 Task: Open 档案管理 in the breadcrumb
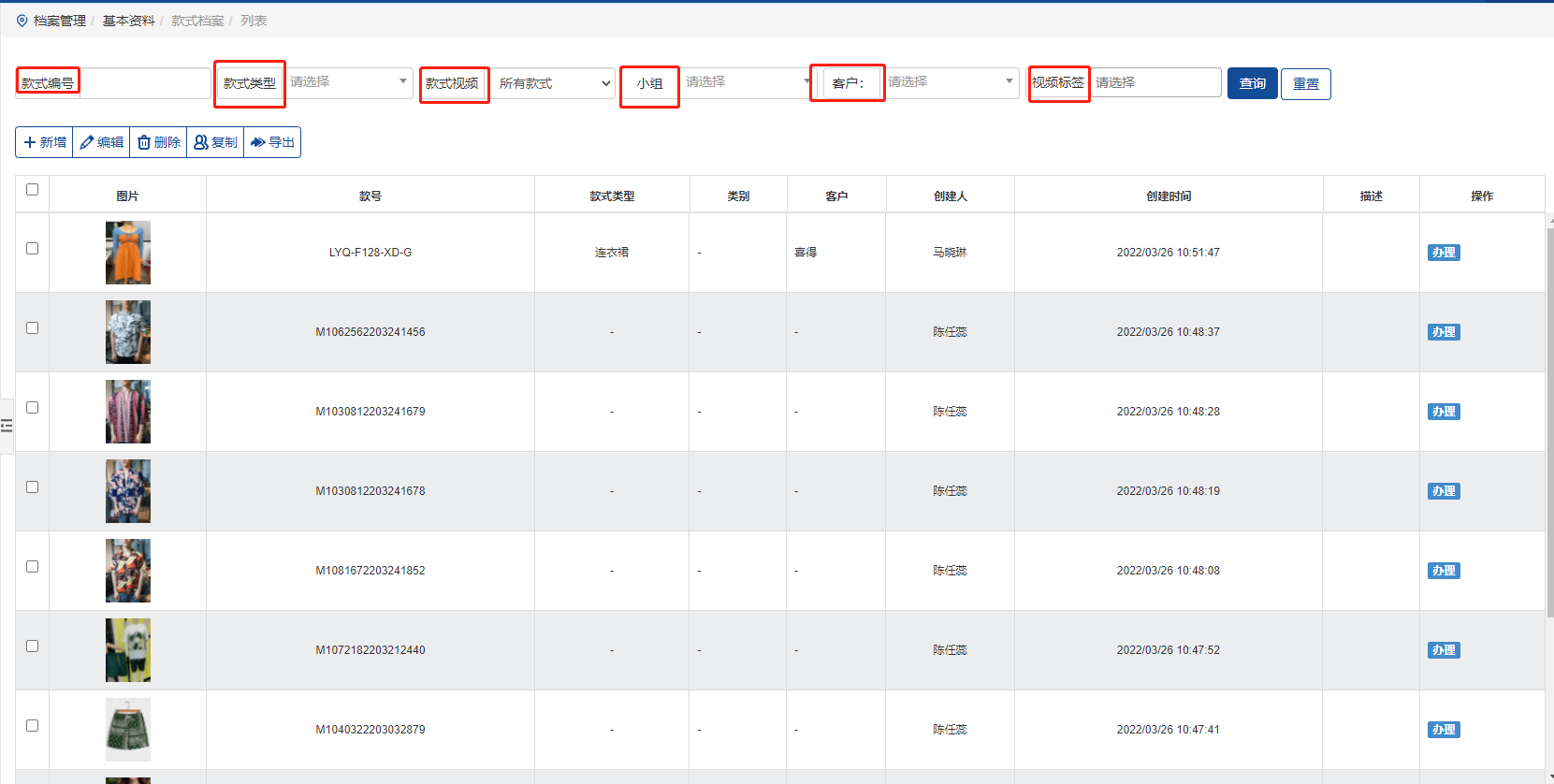point(60,21)
